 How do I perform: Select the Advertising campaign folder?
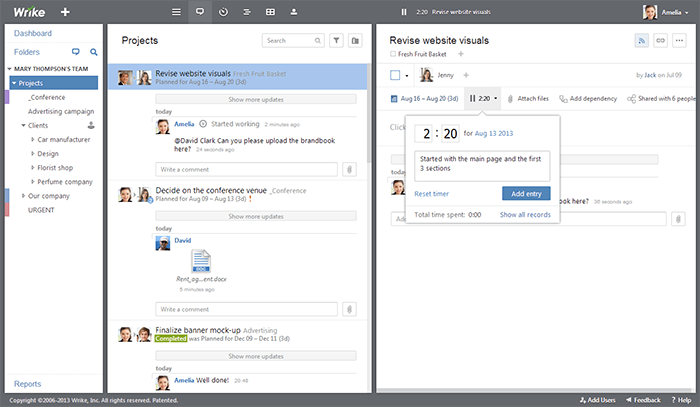point(61,112)
